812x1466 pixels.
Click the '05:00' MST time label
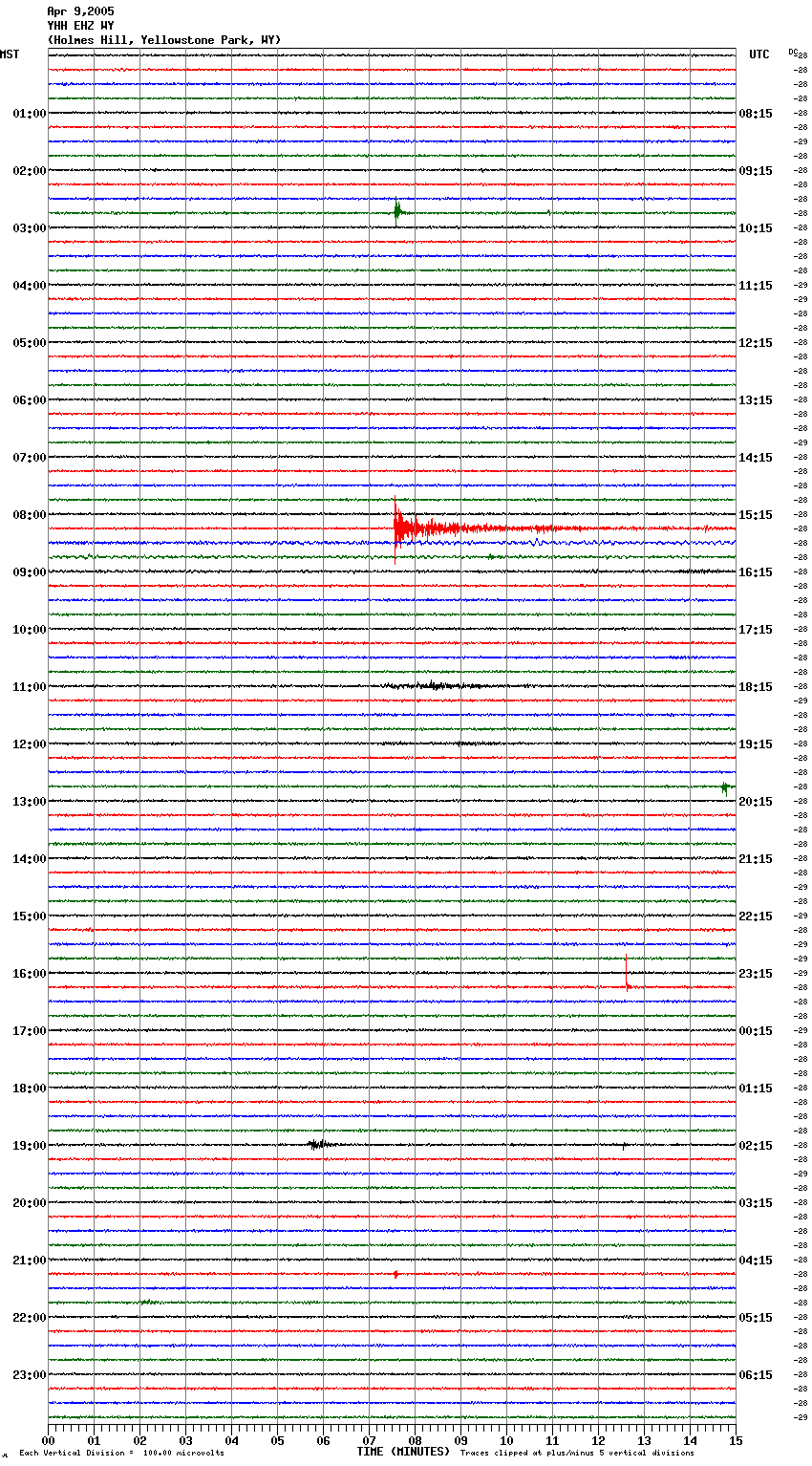(x=29, y=343)
